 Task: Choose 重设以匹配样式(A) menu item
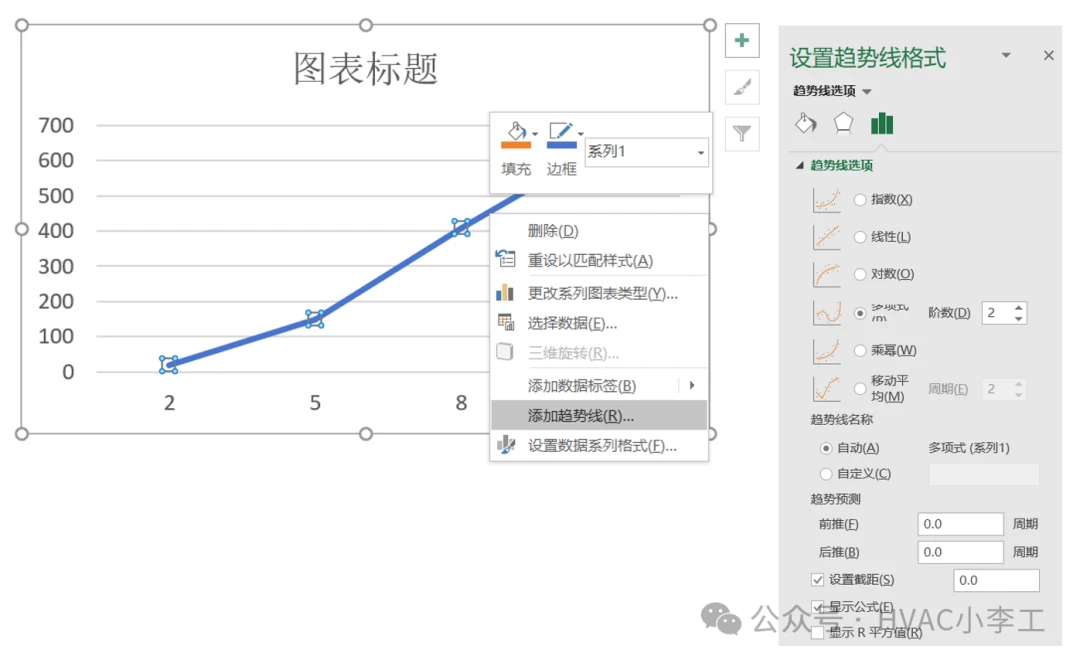click(x=599, y=260)
